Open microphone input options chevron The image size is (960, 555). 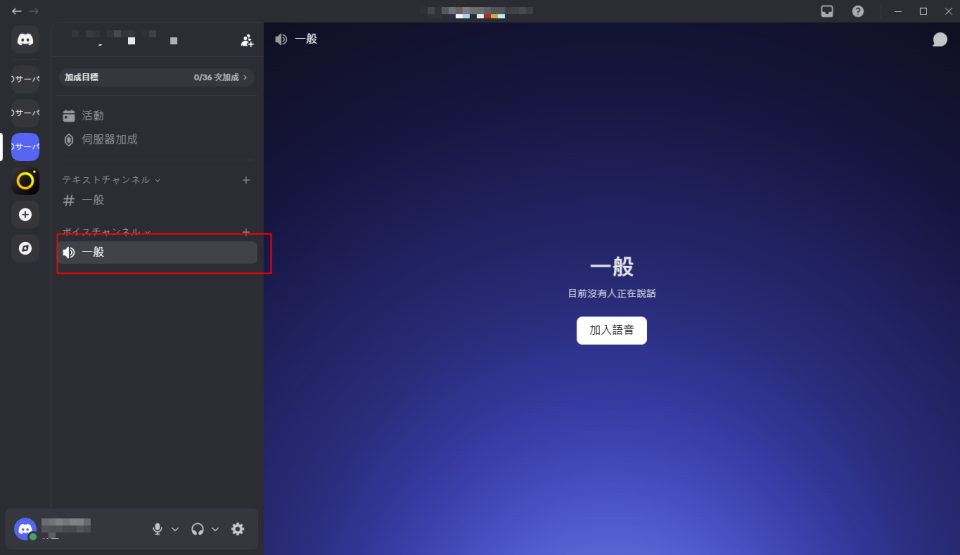(x=175, y=529)
